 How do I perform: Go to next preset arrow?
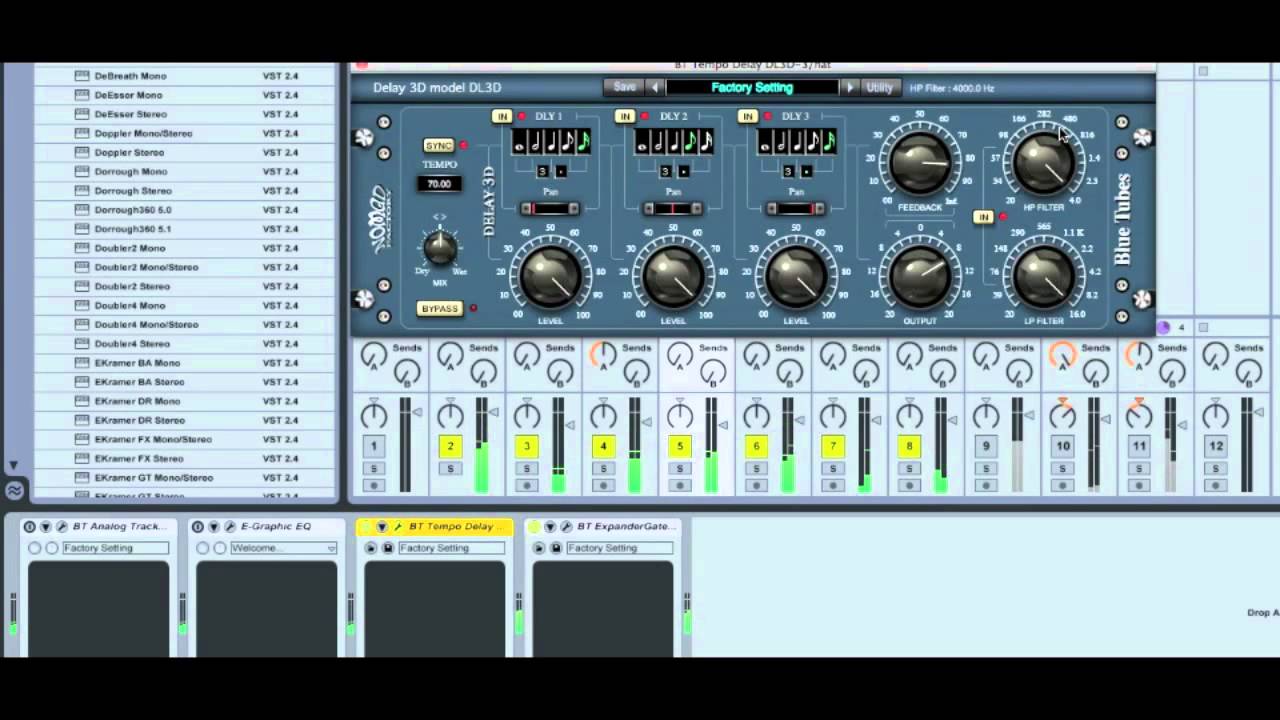coord(850,88)
